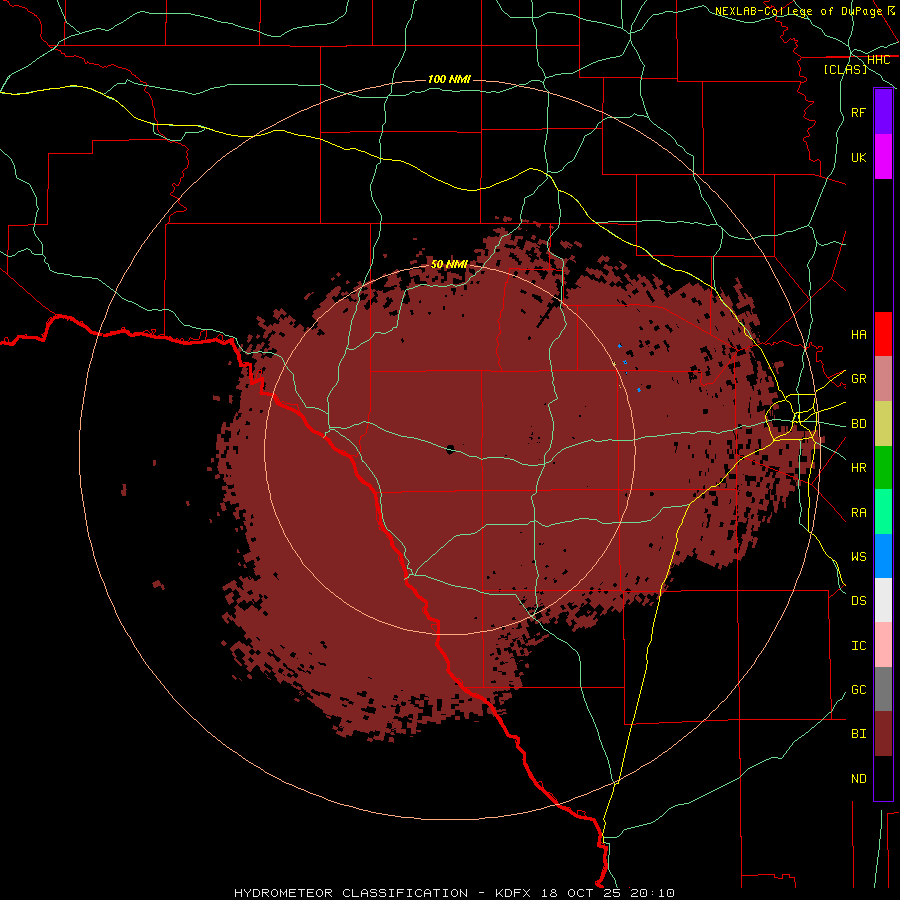This screenshot has height=900, width=900.
Task: Select the light pink IC legend swatch
Action: [883, 645]
